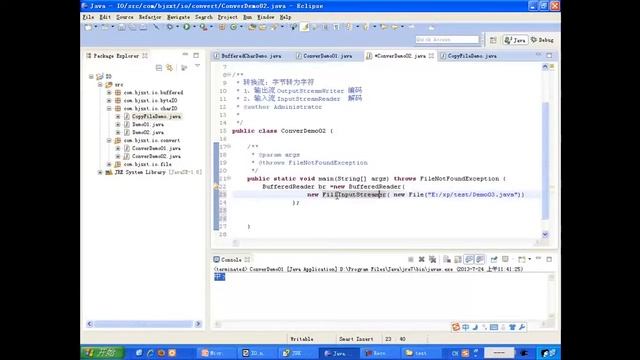The width and height of the screenshot is (640, 360).
Task: Click the Pin Console icon
Action: click(x=494, y=260)
